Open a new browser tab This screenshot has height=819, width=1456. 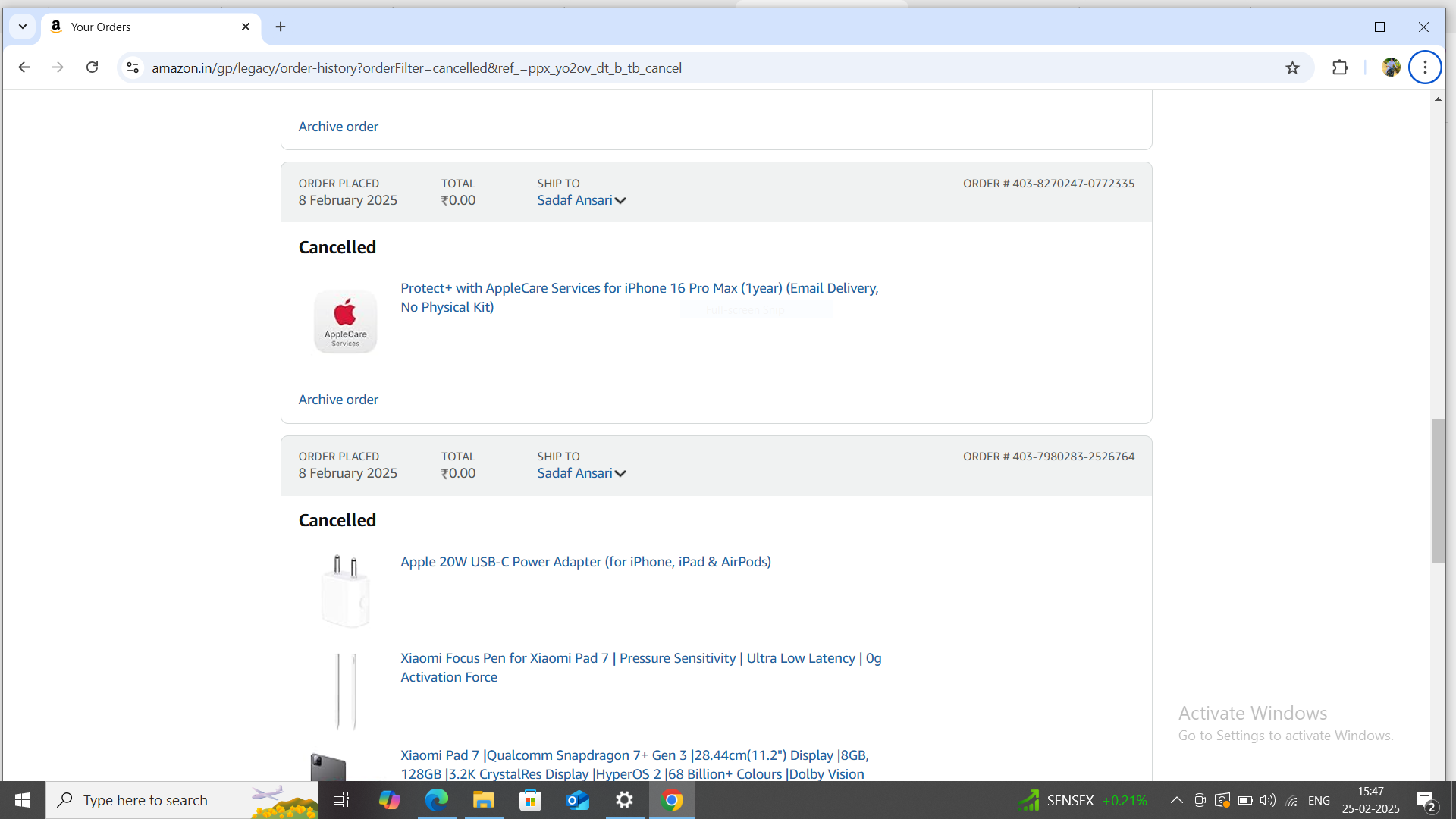[281, 27]
